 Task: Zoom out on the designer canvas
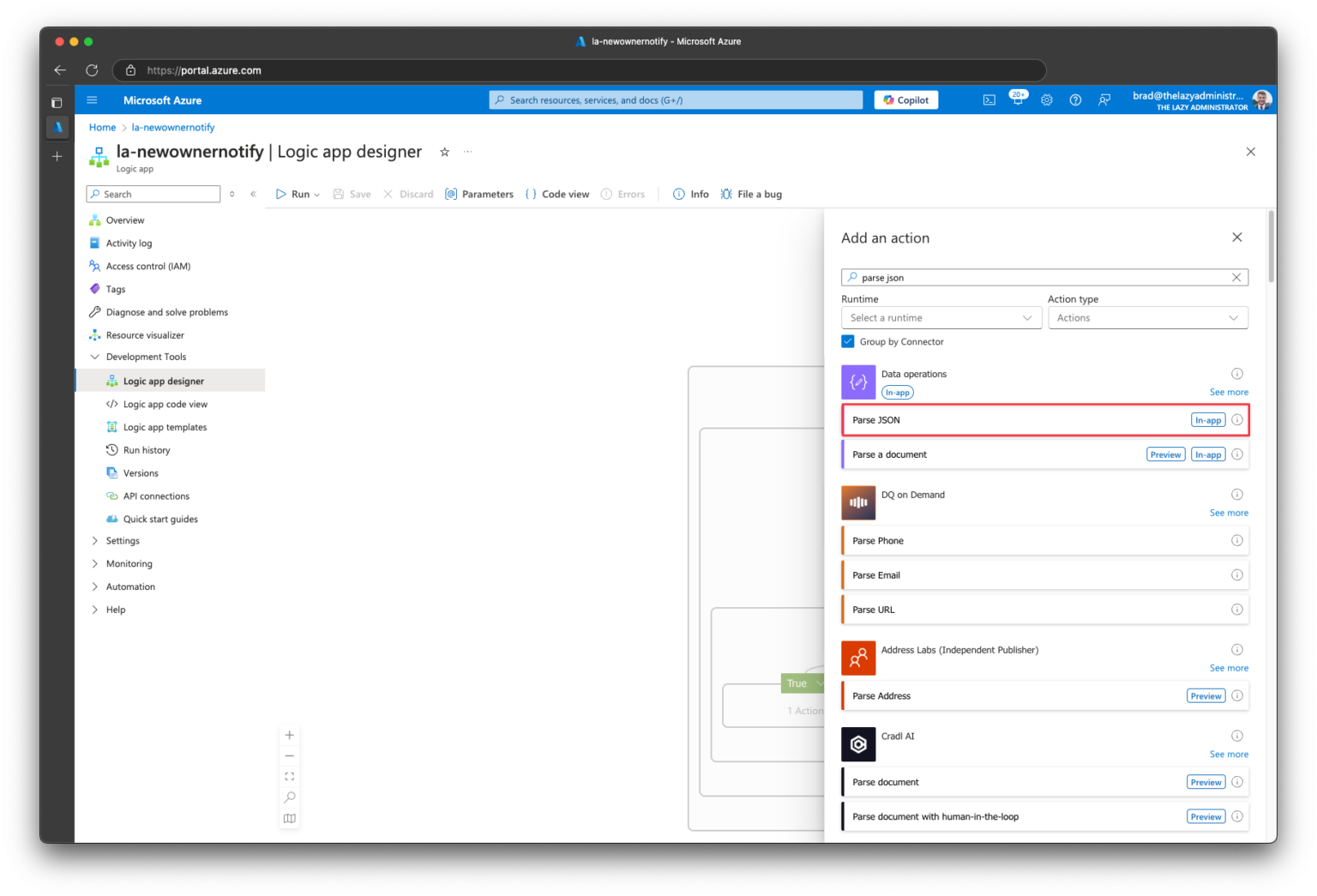click(290, 756)
